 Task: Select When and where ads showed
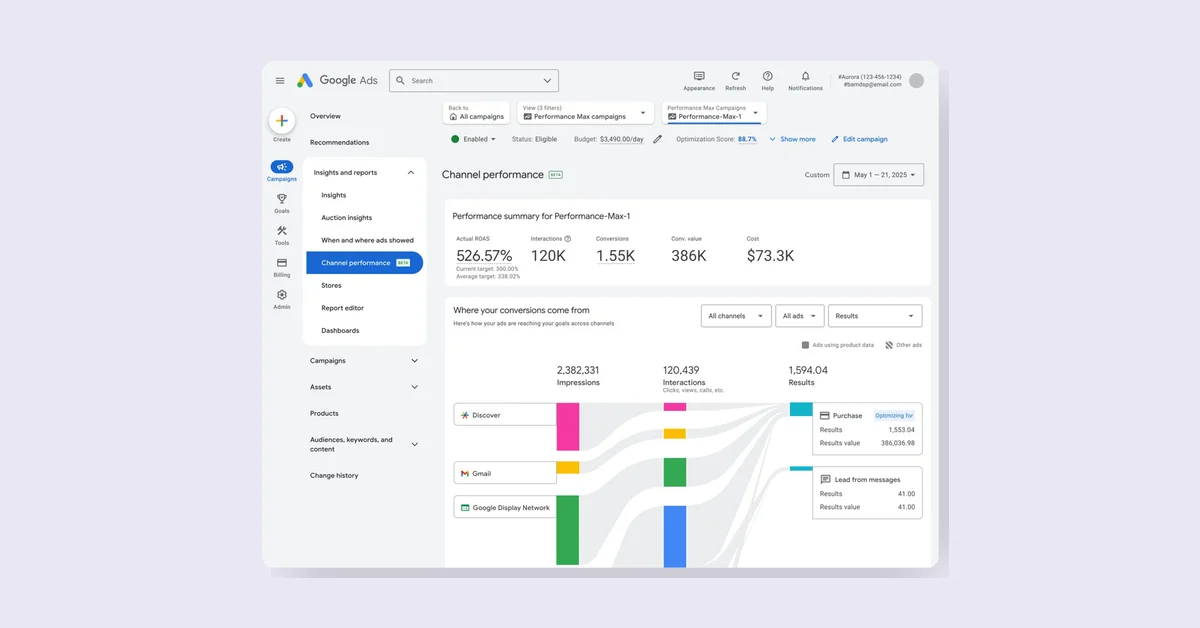pos(367,241)
